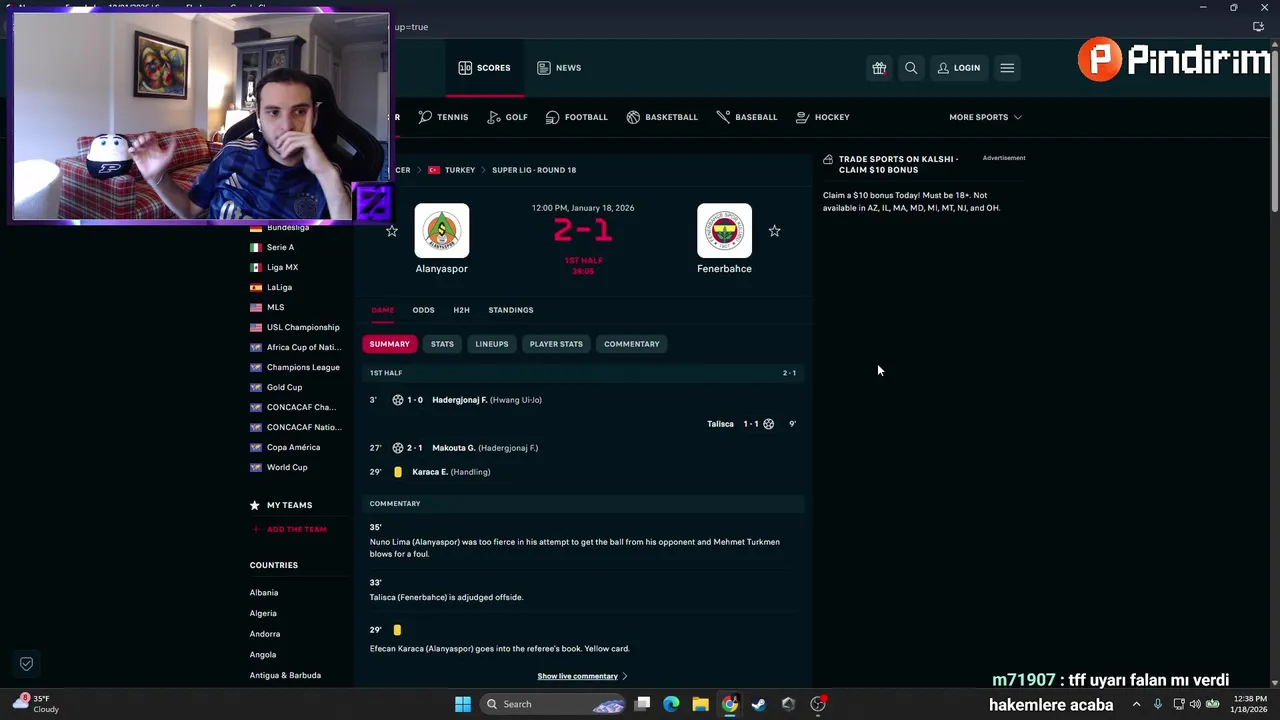Screen dimensions: 1280x720
Task: Open the site search magnifier icon
Action: click(911, 68)
